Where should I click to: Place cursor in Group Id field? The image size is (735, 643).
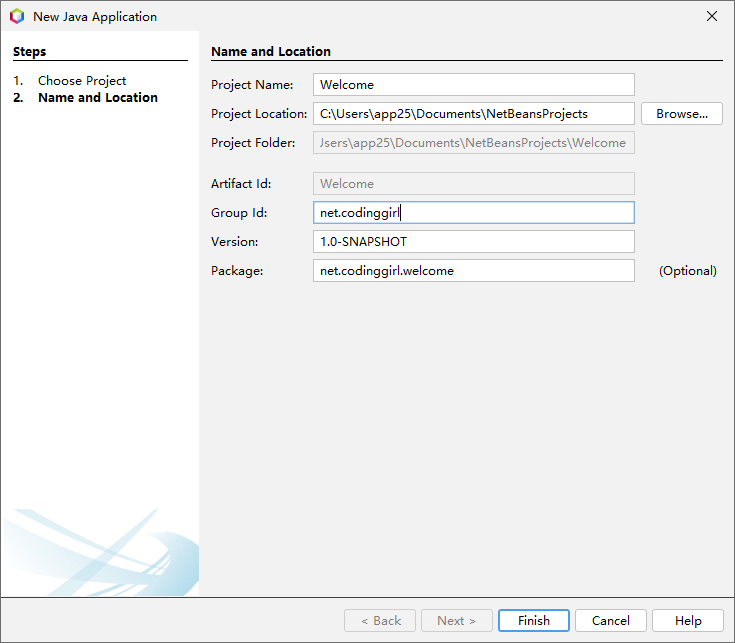point(473,213)
